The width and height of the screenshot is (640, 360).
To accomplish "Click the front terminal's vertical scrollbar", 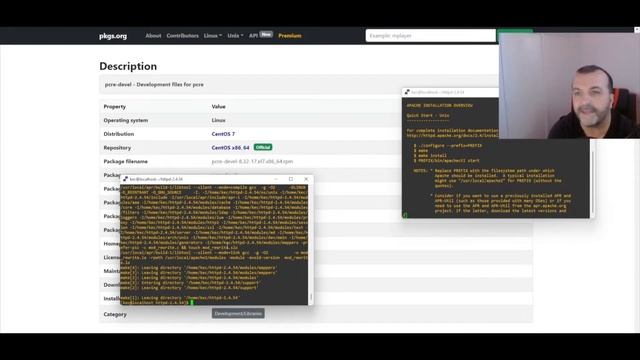I will 311,244.
